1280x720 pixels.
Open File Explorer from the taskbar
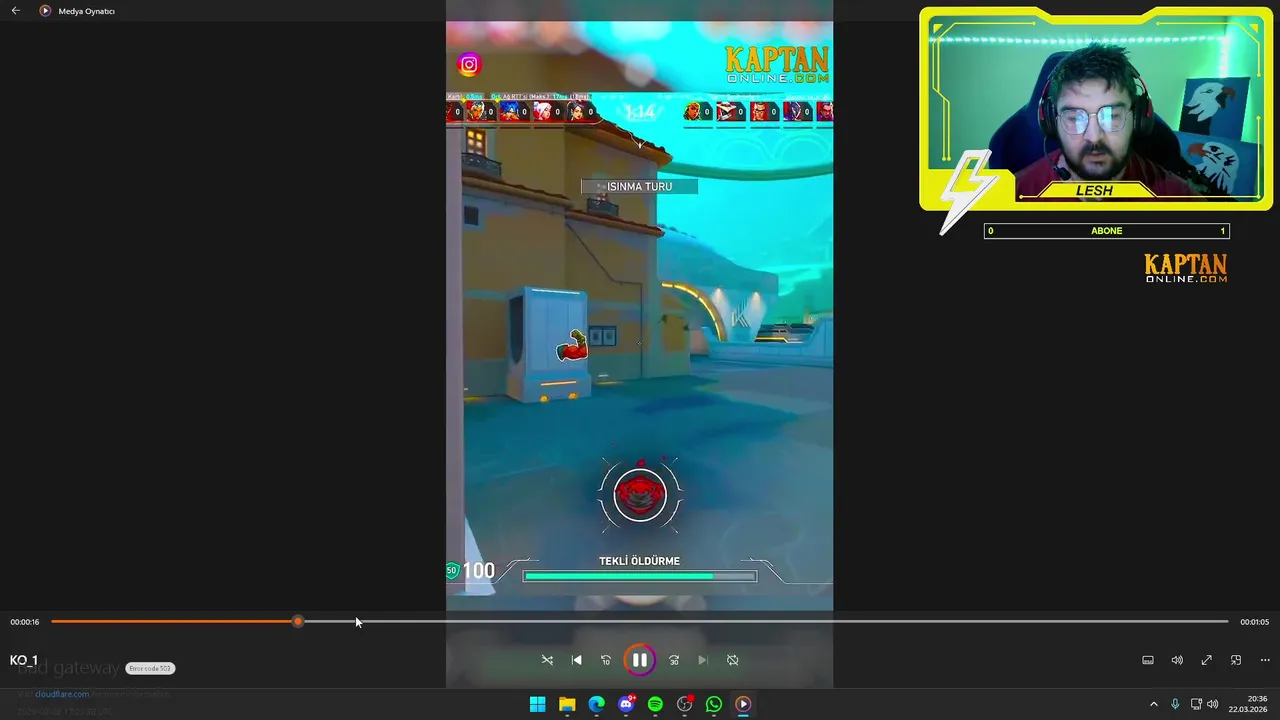click(567, 704)
